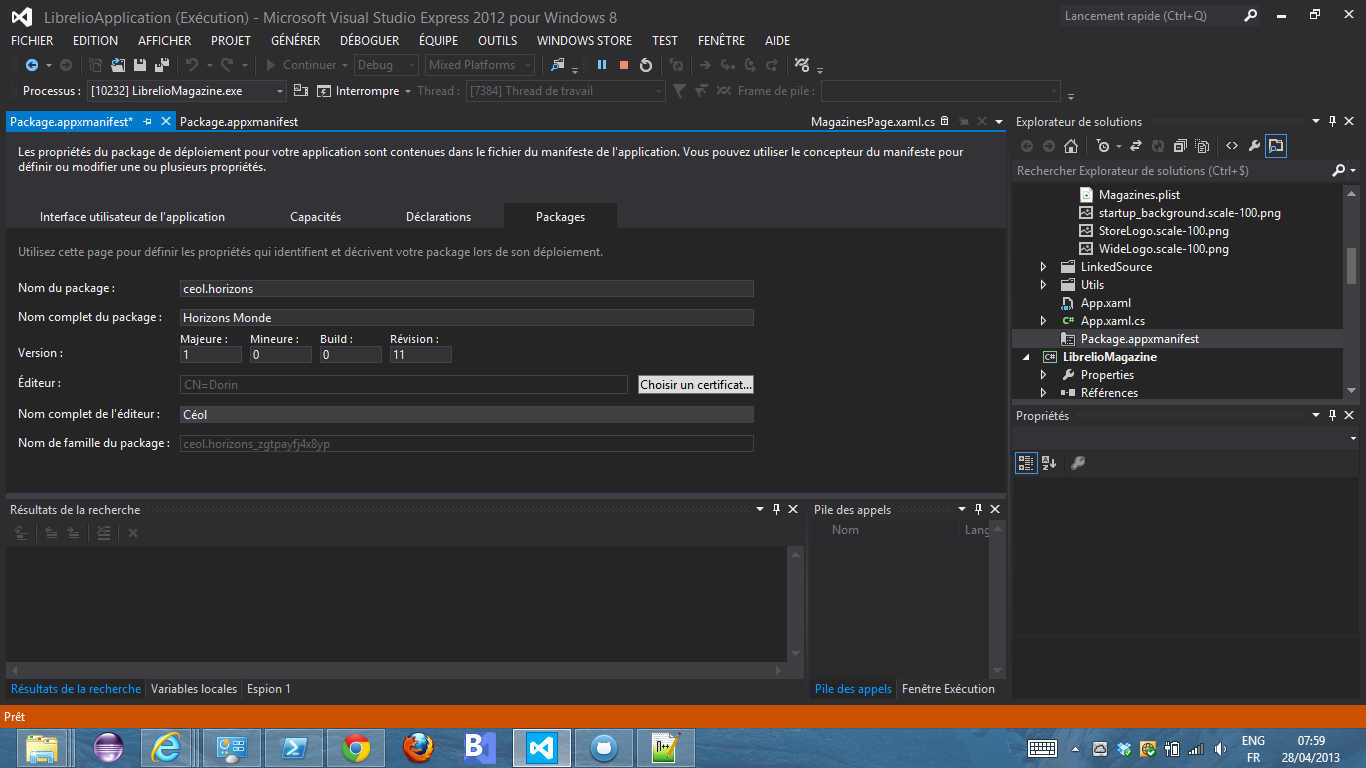Restart debugging with the circular arrow icon
This screenshot has width=1366, height=768.
(x=646, y=65)
